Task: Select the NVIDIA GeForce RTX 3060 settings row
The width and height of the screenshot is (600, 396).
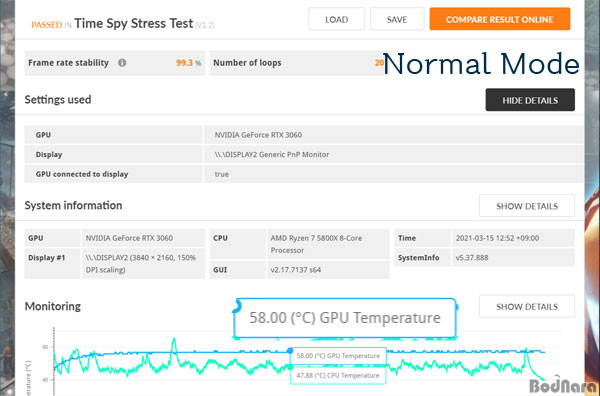Action: (x=304, y=135)
